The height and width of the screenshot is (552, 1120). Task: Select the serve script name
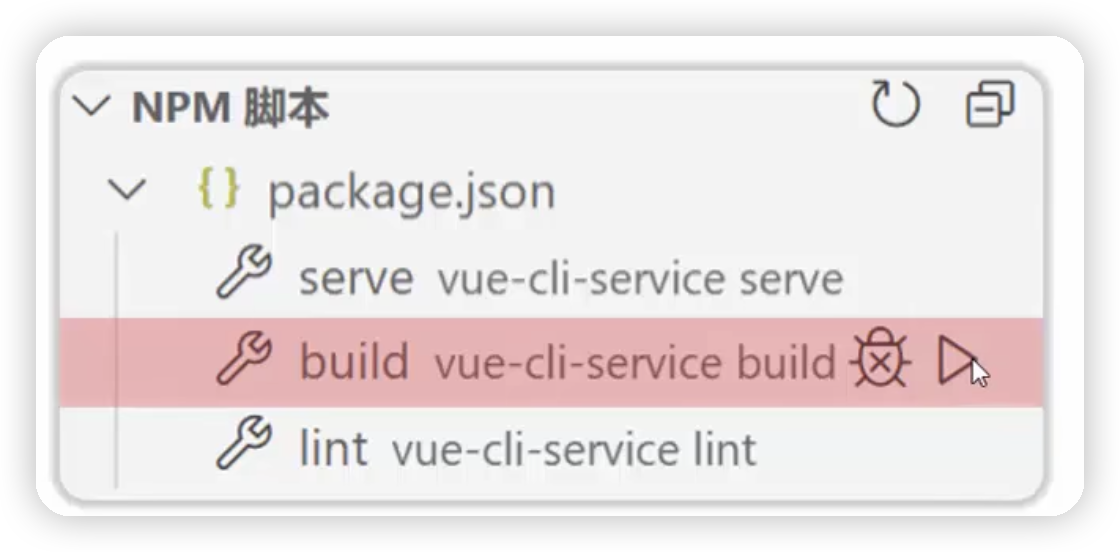pos(356,279)
